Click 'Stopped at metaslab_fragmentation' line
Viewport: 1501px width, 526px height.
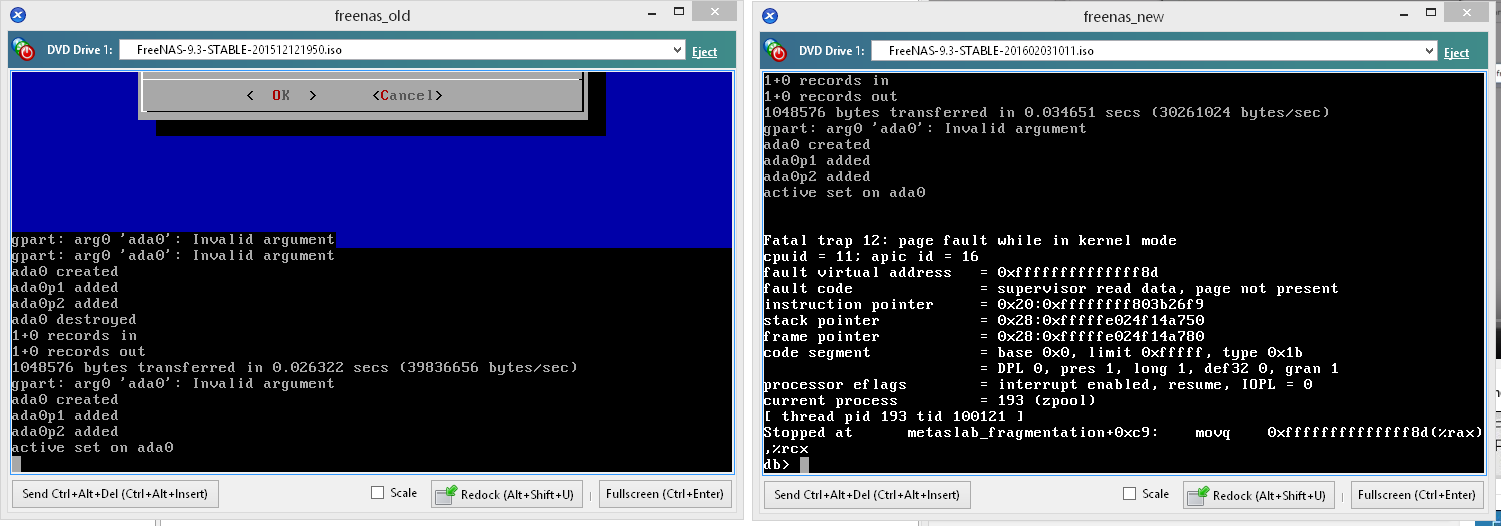click(x=1123, y=432)
